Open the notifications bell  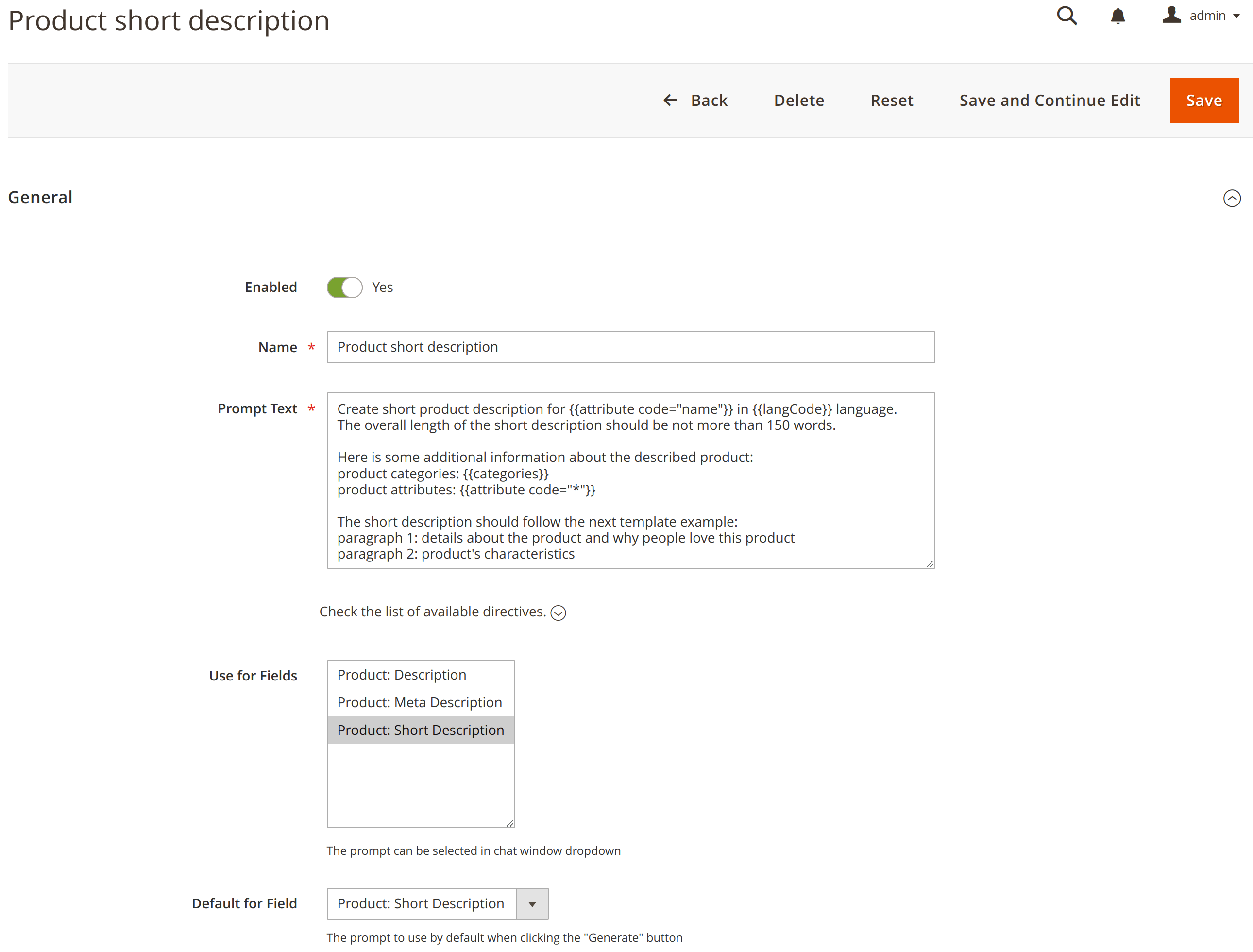tap(1118, 16)
